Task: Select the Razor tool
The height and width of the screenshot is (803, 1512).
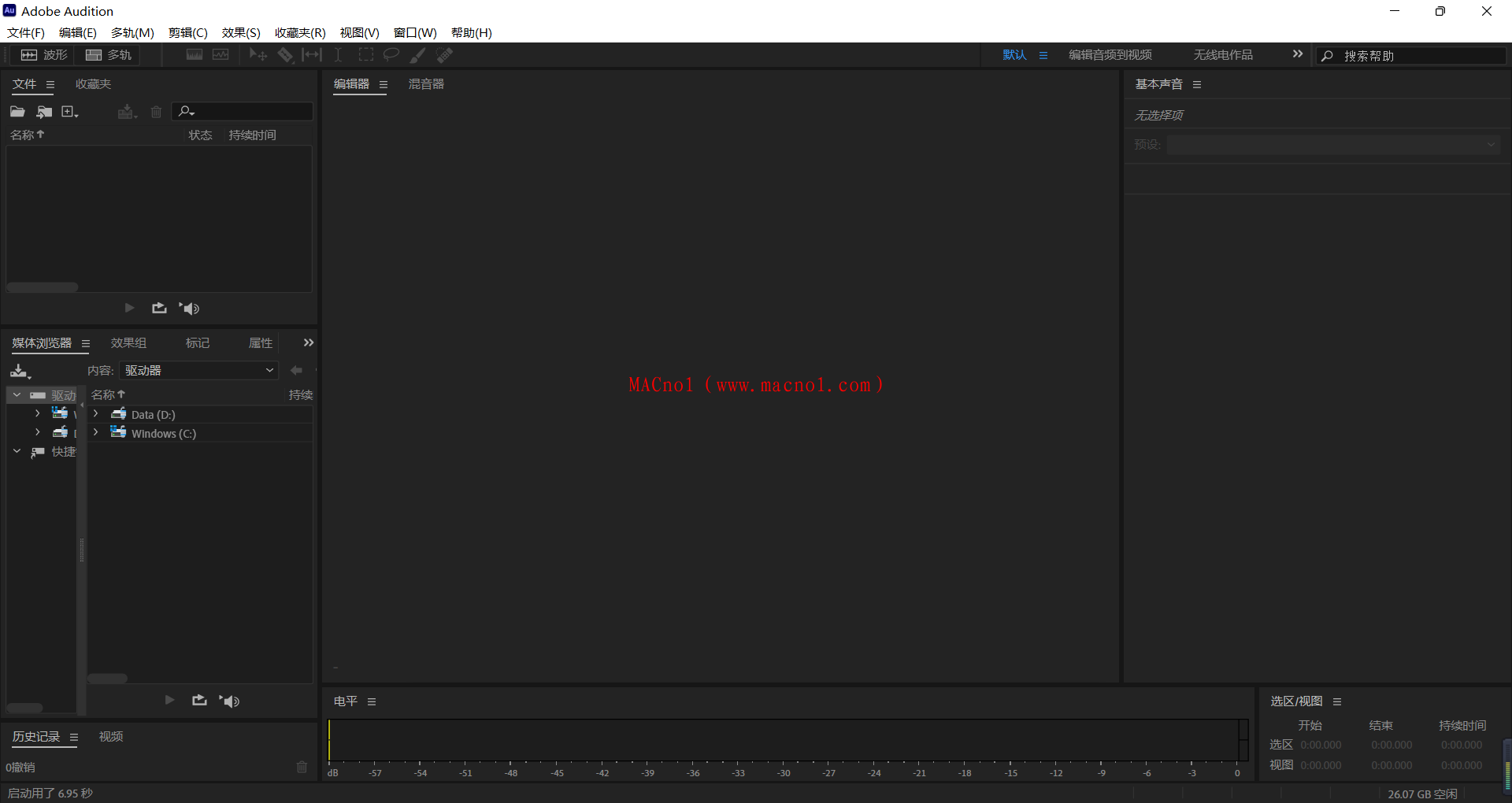Action: pos(285,54)
